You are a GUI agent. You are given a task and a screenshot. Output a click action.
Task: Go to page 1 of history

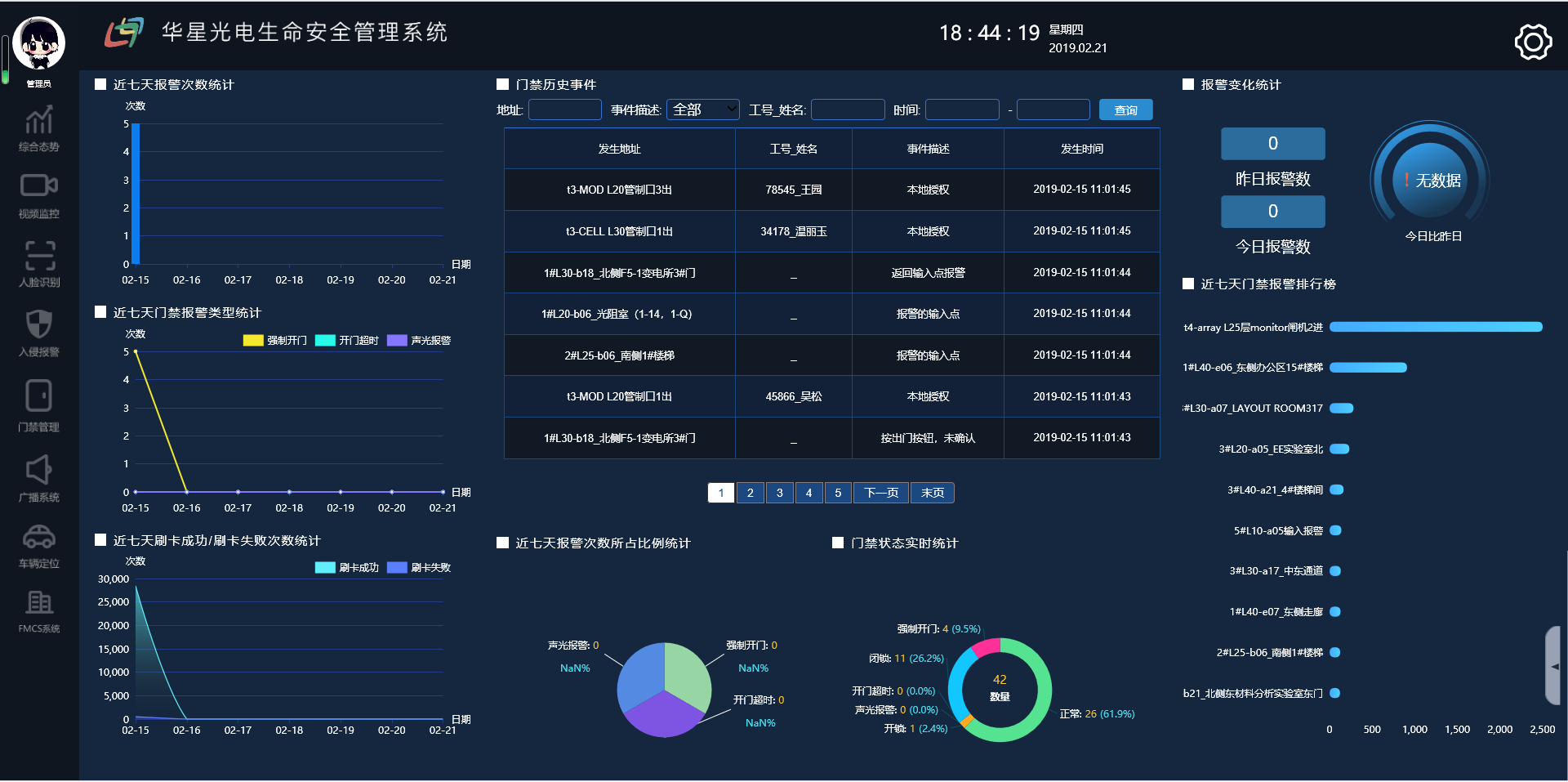click(721, 493)
